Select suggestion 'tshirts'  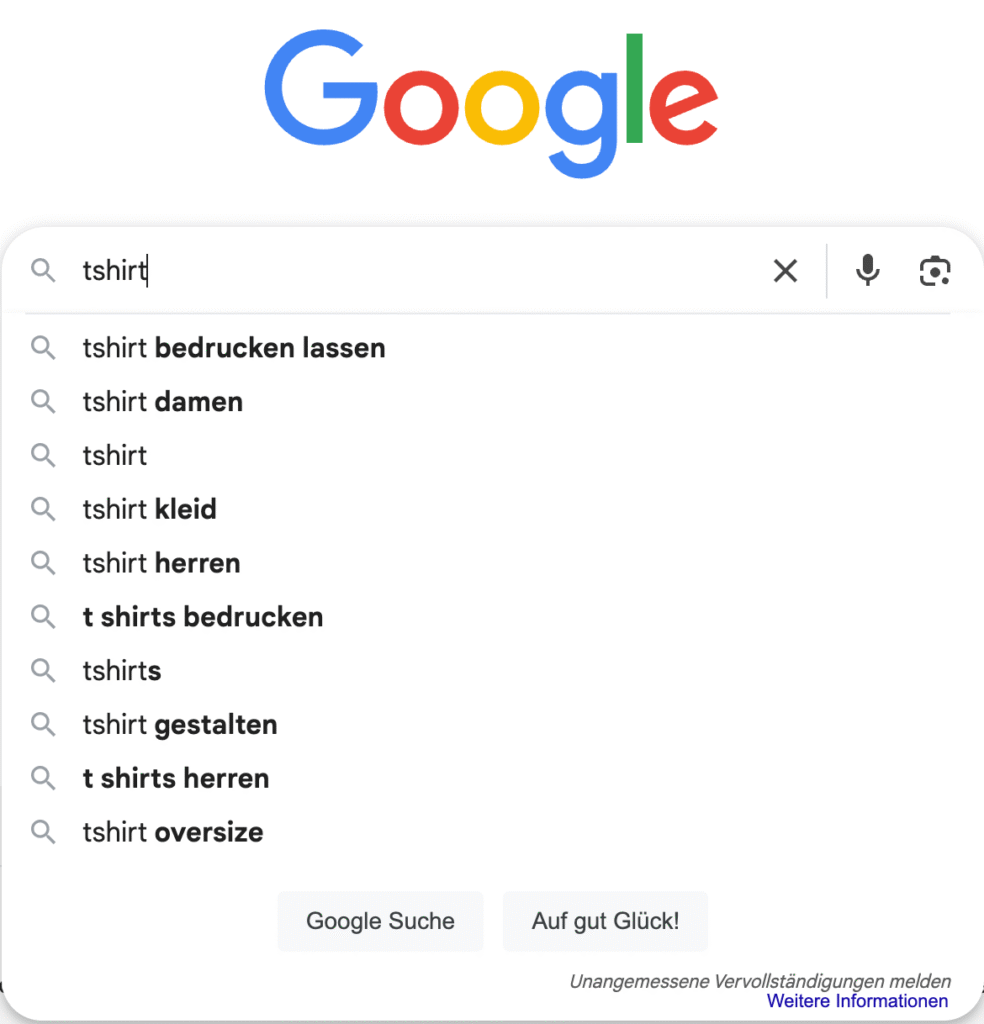[x=121, y=670]
